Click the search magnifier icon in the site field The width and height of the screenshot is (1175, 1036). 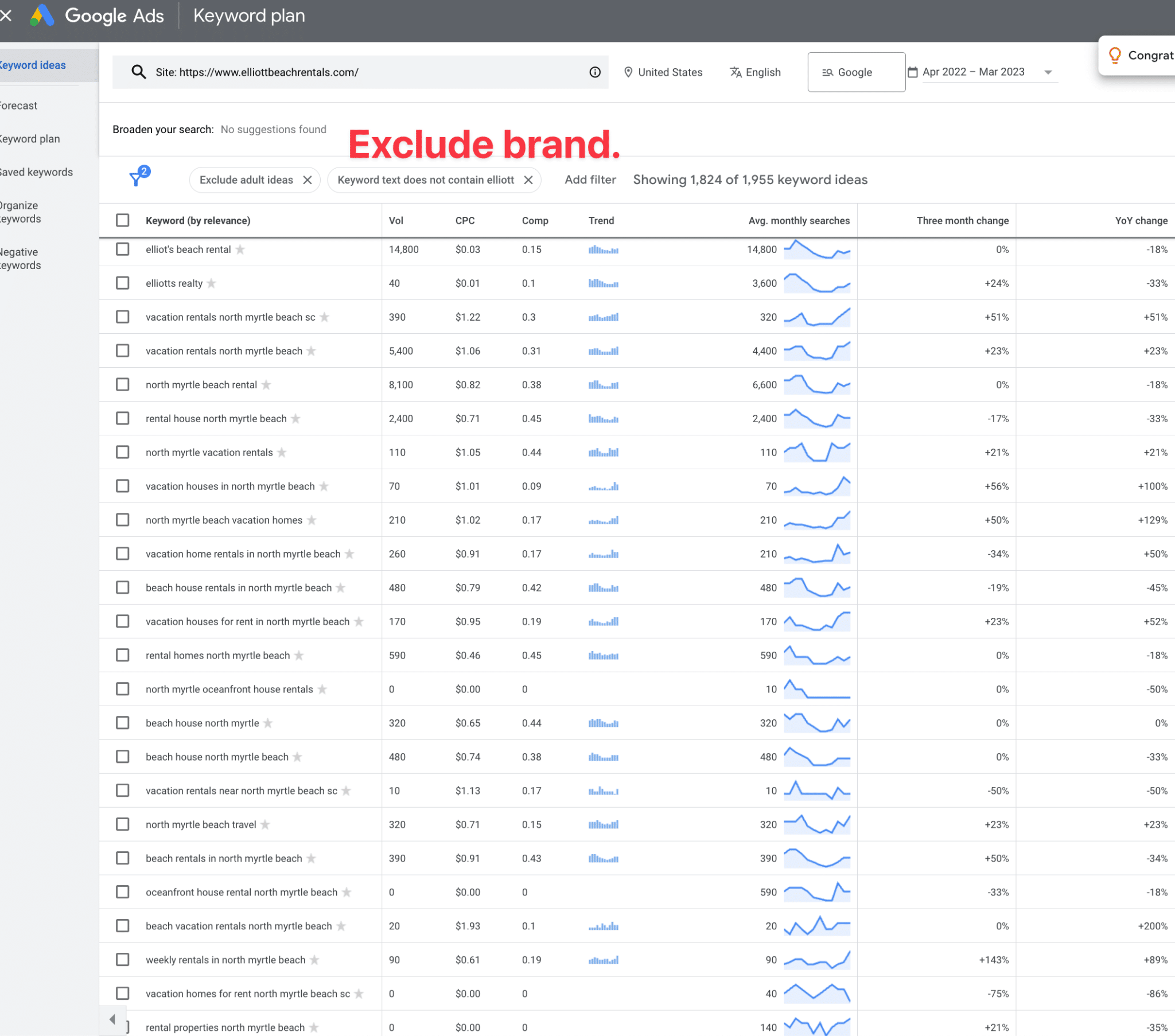coord(138,72)
